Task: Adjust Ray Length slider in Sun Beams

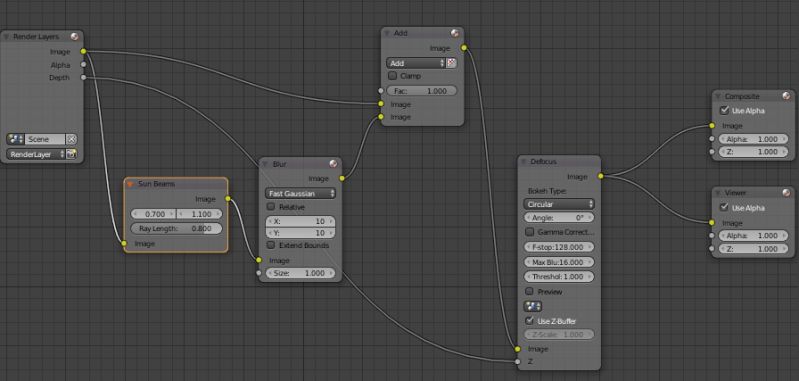Action: 176,228
